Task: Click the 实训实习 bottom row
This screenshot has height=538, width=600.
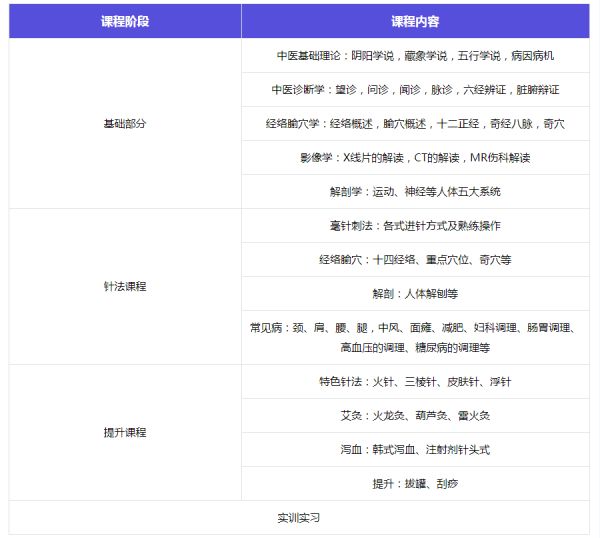Action: [x=299, y=518]
